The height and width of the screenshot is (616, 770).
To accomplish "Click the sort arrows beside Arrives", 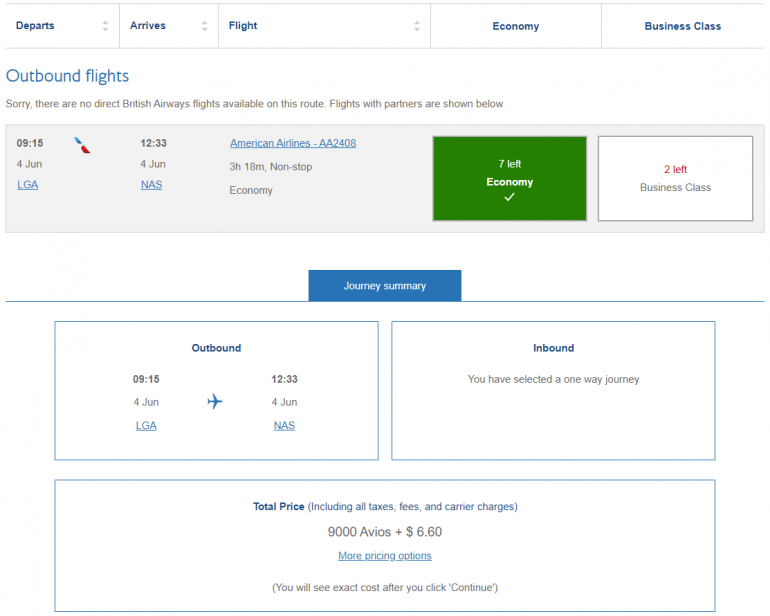I will click(205, 26).
